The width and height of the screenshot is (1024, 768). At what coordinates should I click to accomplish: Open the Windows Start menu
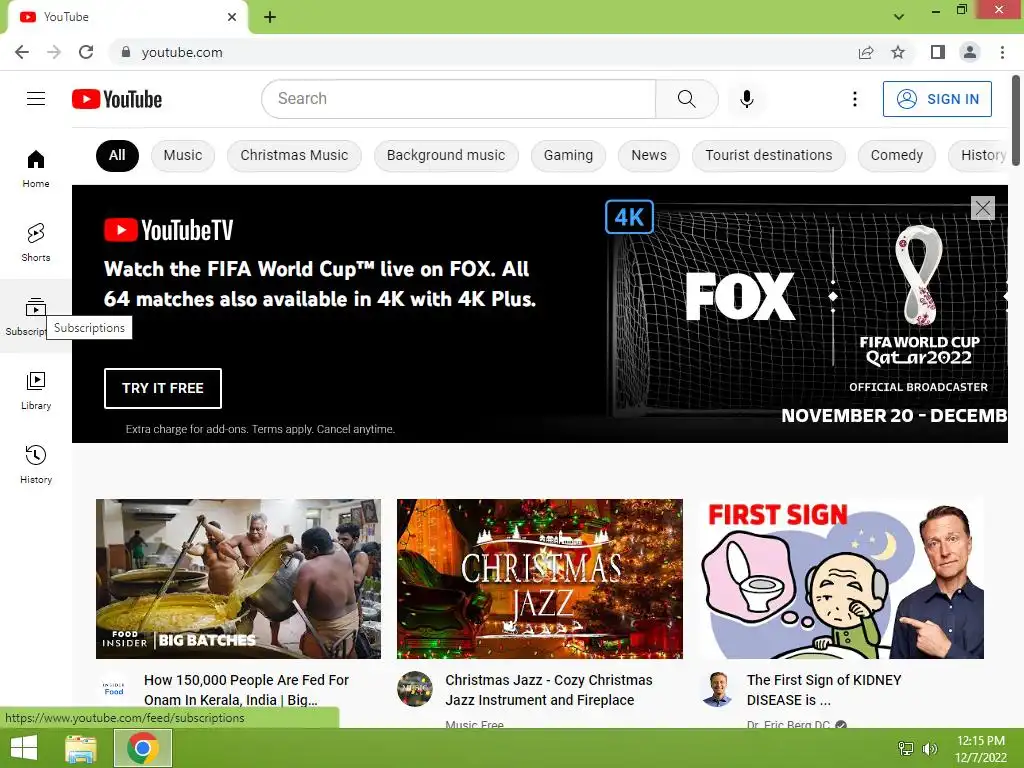pos(24,748)
